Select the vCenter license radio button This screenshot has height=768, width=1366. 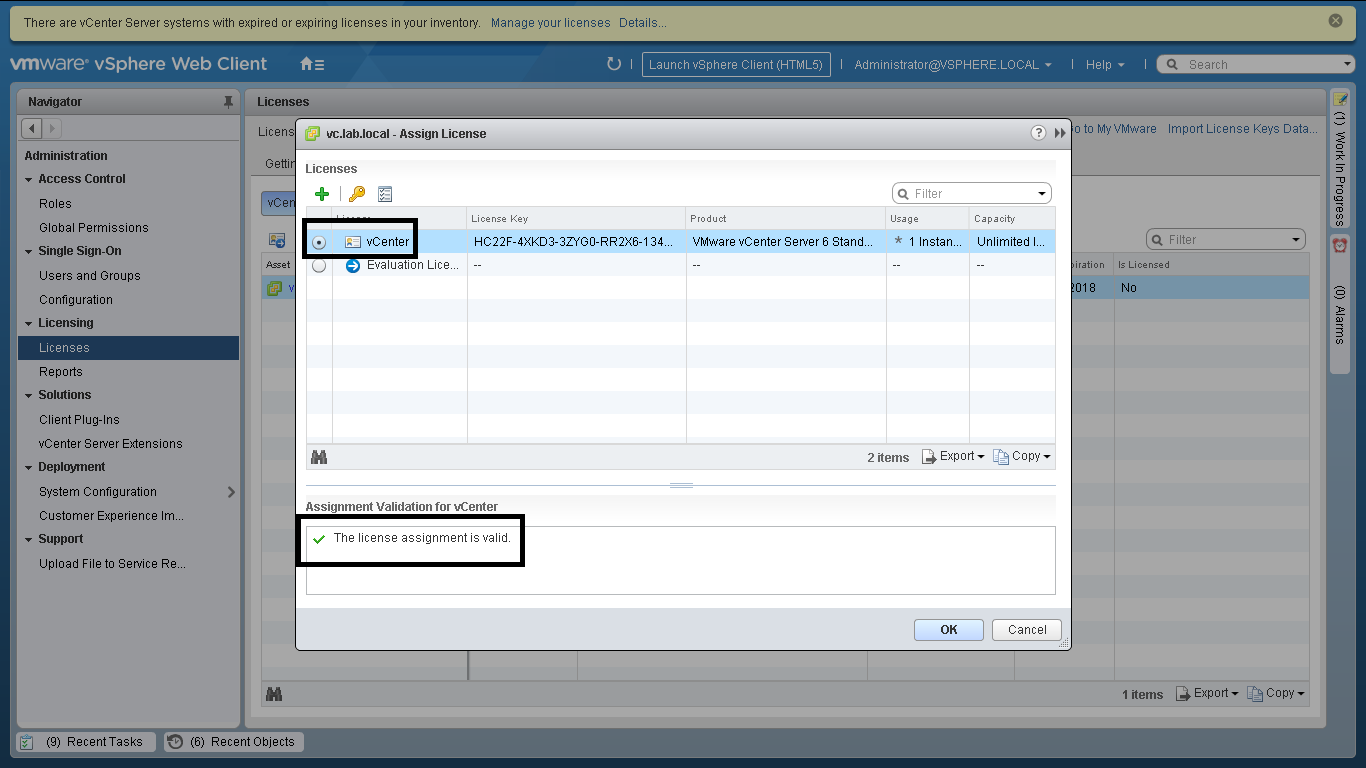(319, 242)
